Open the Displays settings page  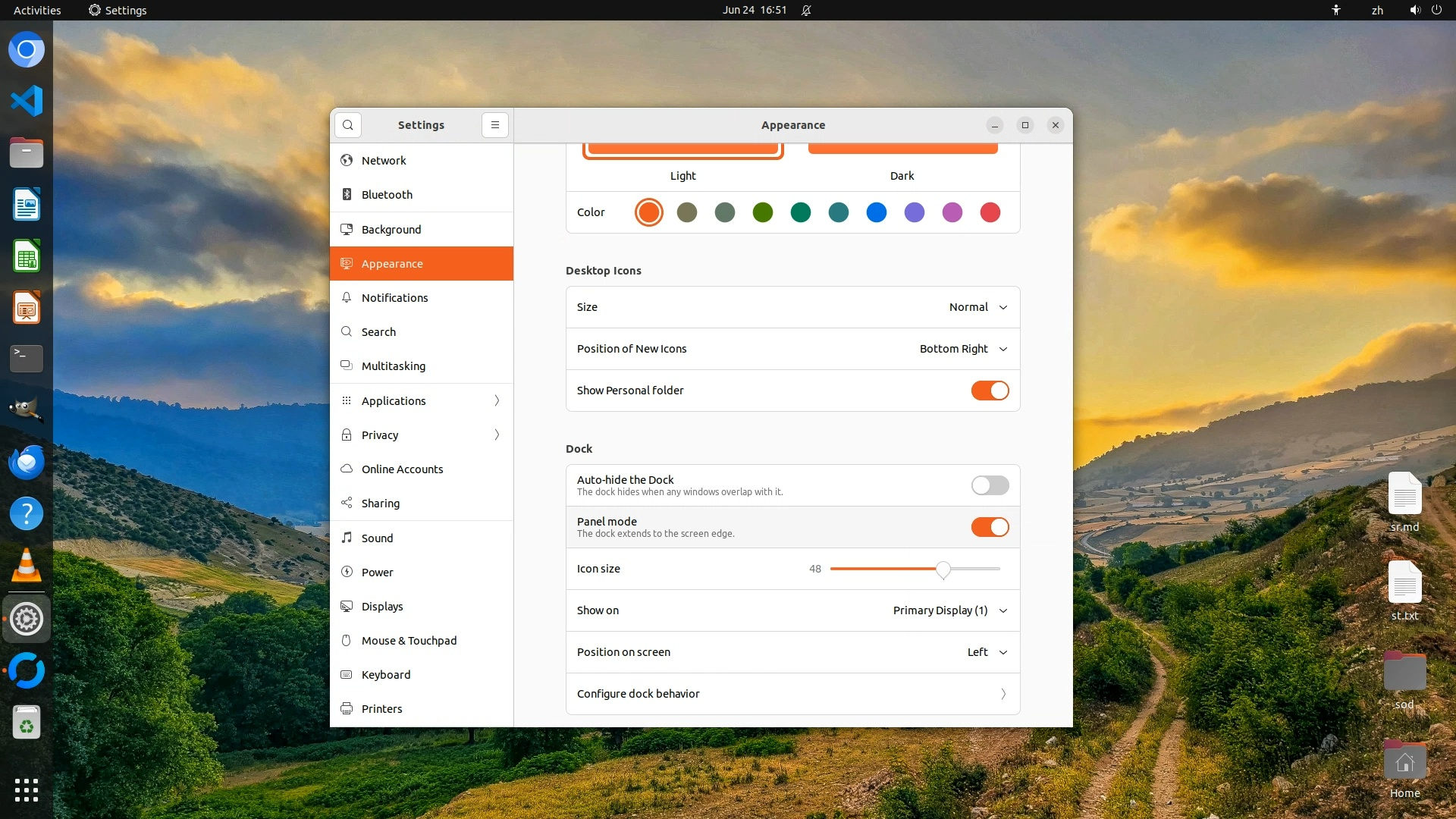click(x=382, y=606)
